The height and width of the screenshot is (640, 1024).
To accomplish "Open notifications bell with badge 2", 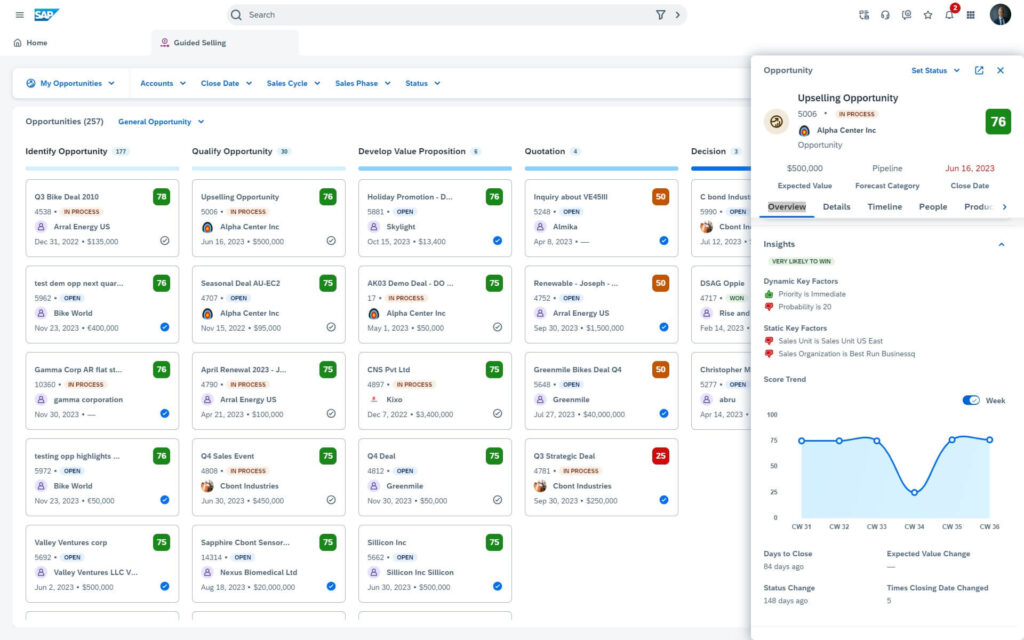I will (x=950, y=14).
